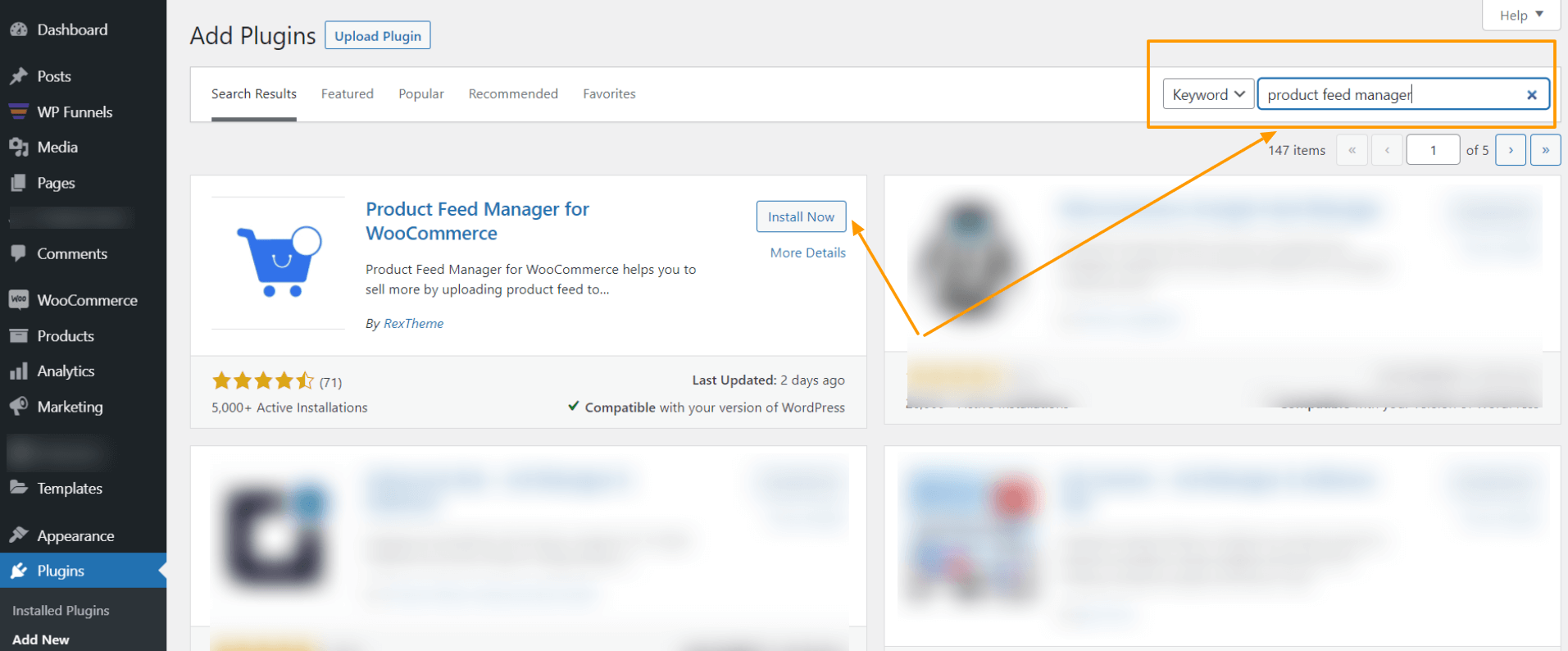The image size is (1568, 651).
Task: Select the WooCommerce logo icon
Action: (x=18, y=300)
